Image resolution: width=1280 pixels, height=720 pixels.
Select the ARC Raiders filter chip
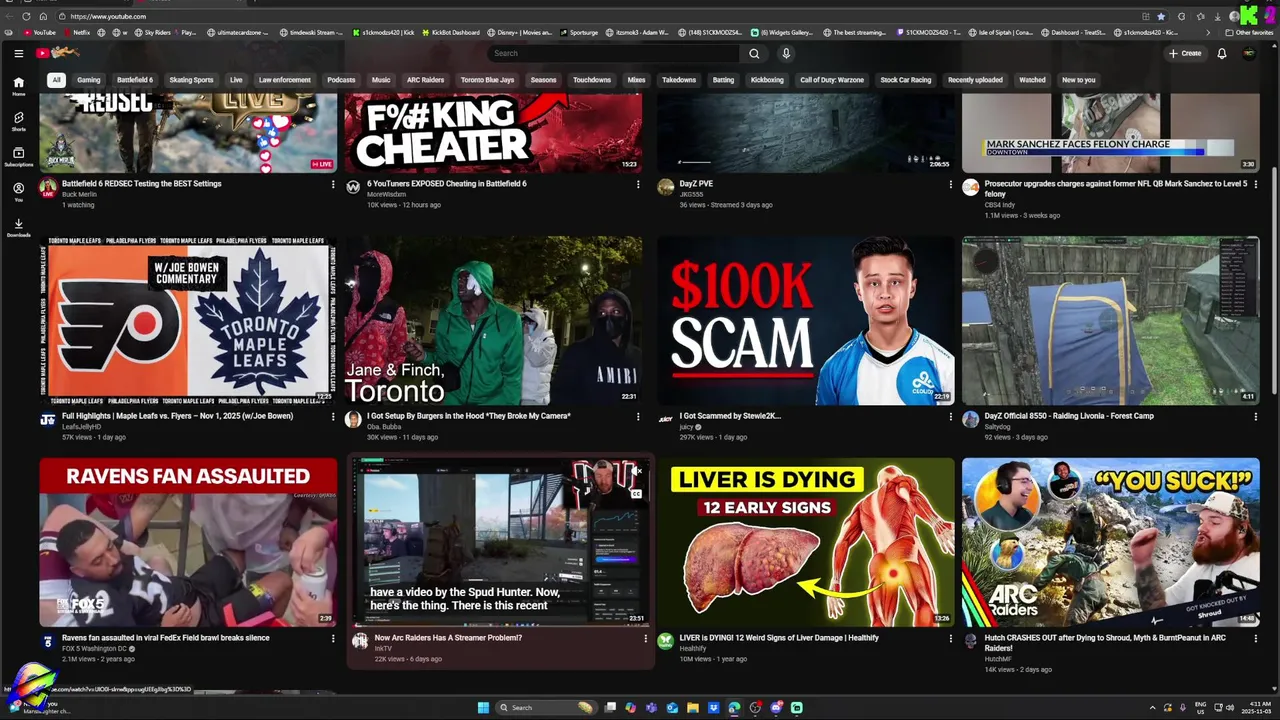click(425, 80)
